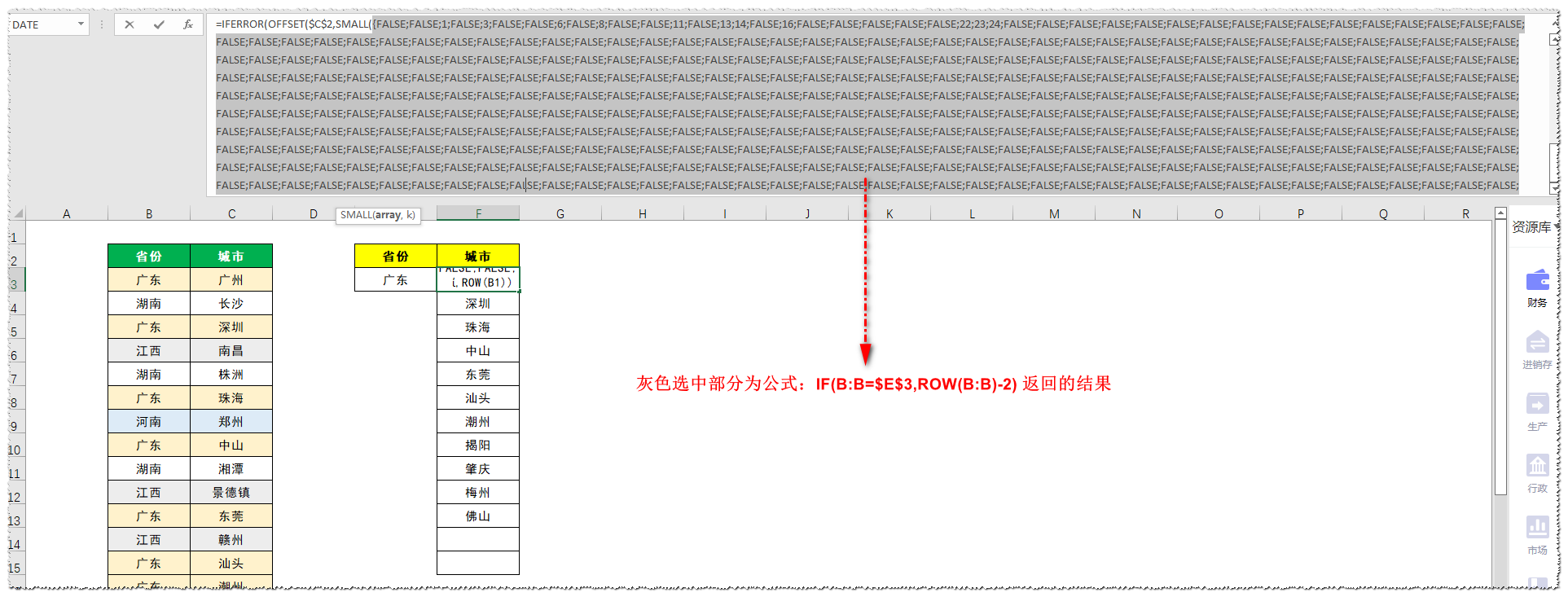
Task: Open the Name Box dropdown arrow
Action: tap(81, 24)
